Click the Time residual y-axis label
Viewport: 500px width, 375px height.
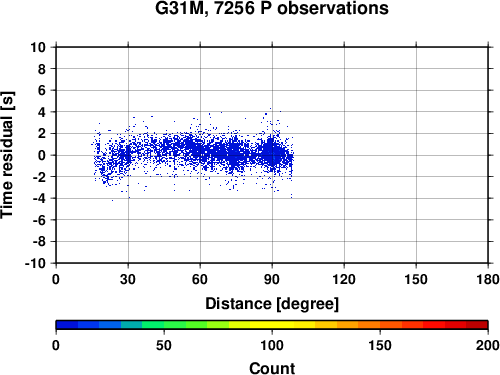[x=7, y=155]
